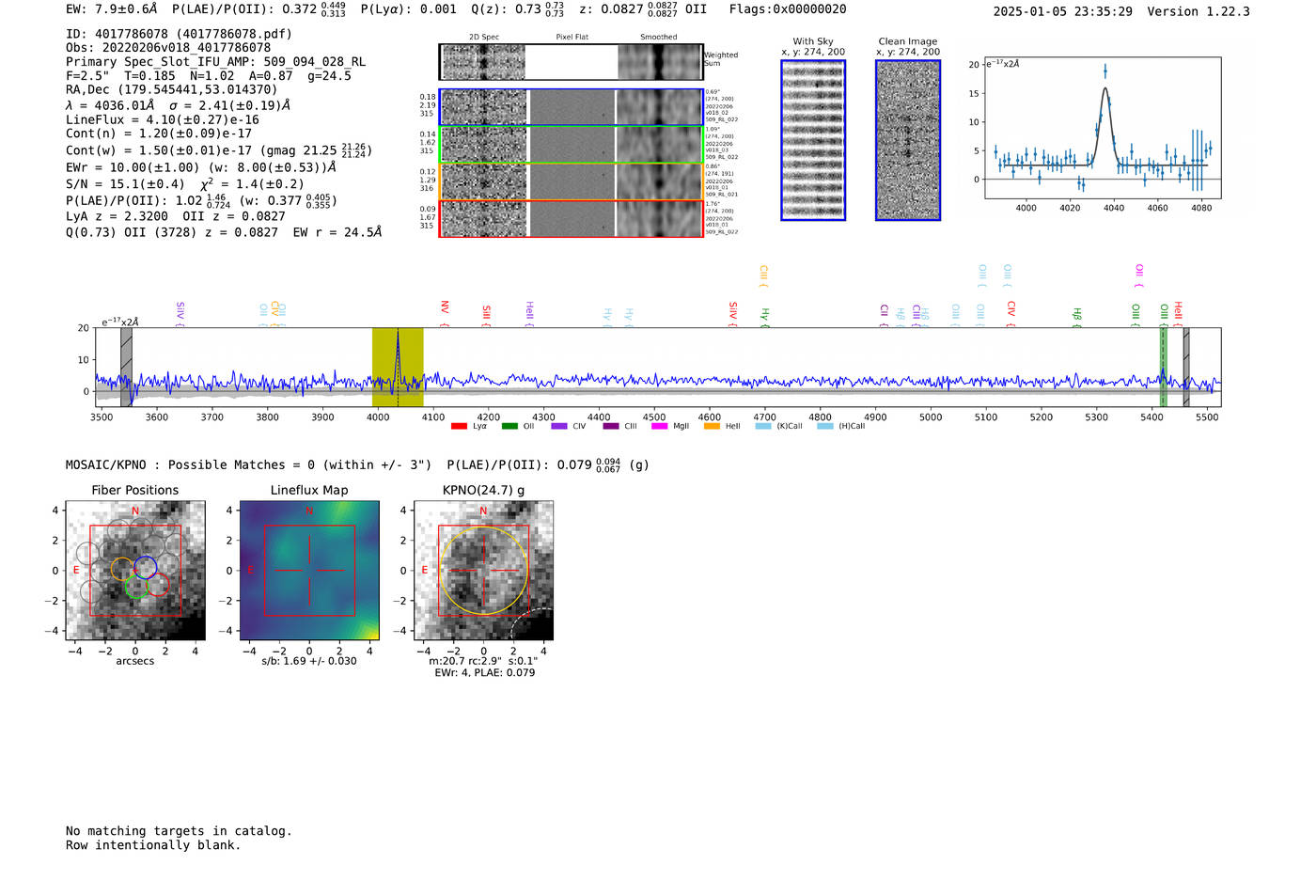Screen dimensions: 1316x896
Task: Click the dark purple CIII legend swatch
Action: coord(611,426)
